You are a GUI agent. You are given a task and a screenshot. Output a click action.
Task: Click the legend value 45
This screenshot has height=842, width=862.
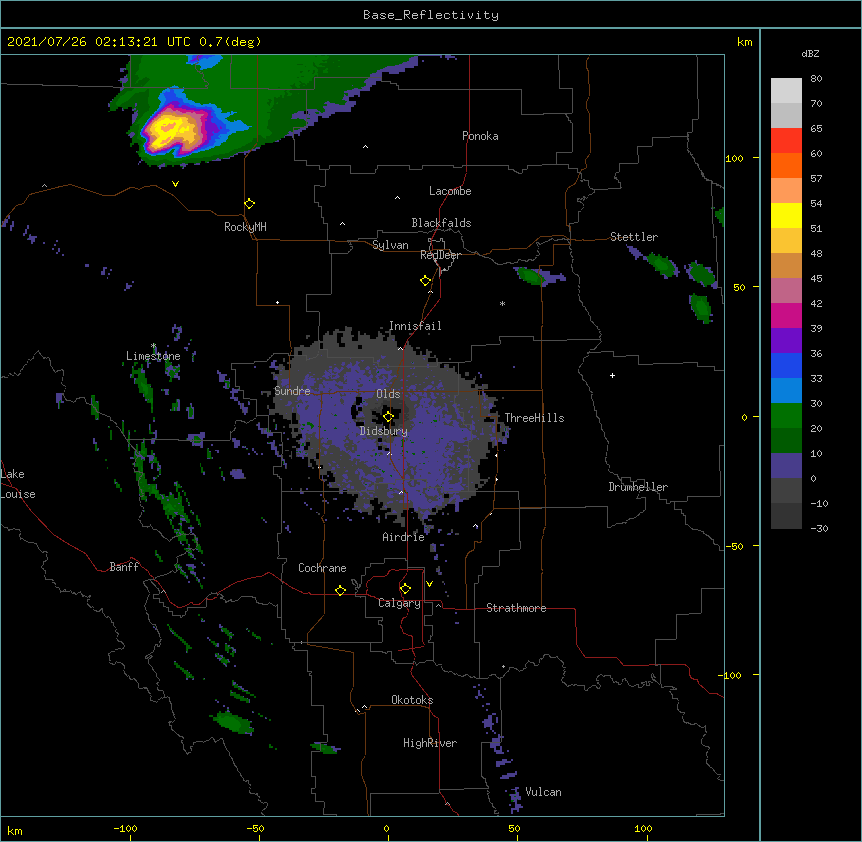[816, 279]
